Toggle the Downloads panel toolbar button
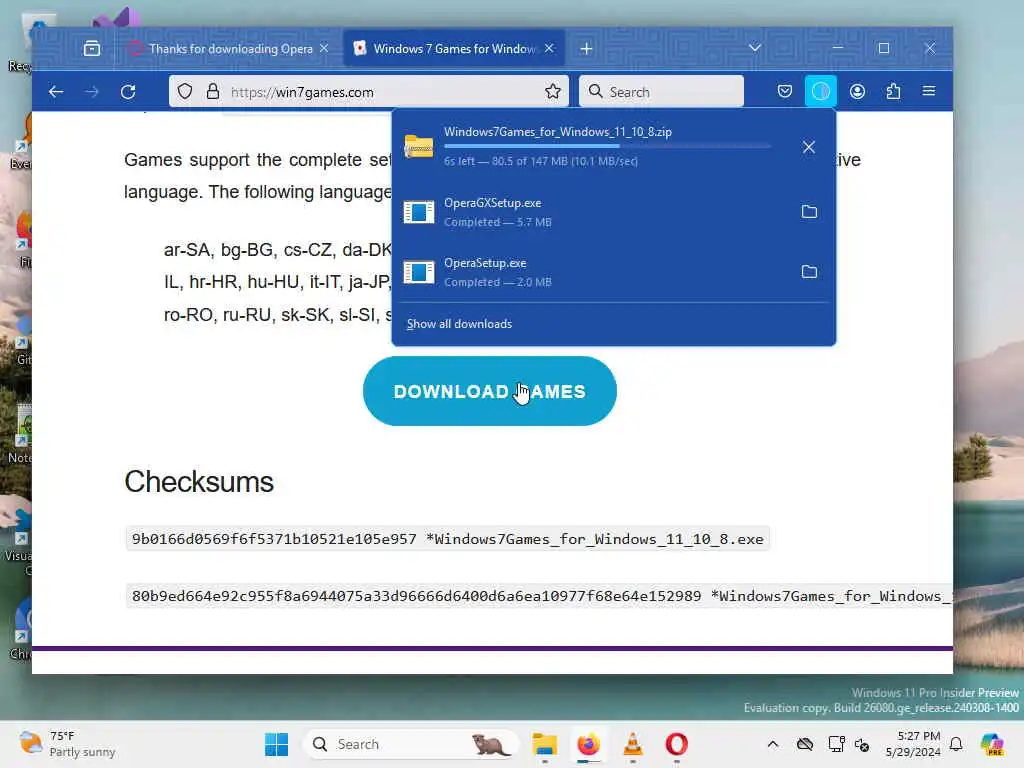This screenshot has width=1024, height=768. click(x=821, y=91)
